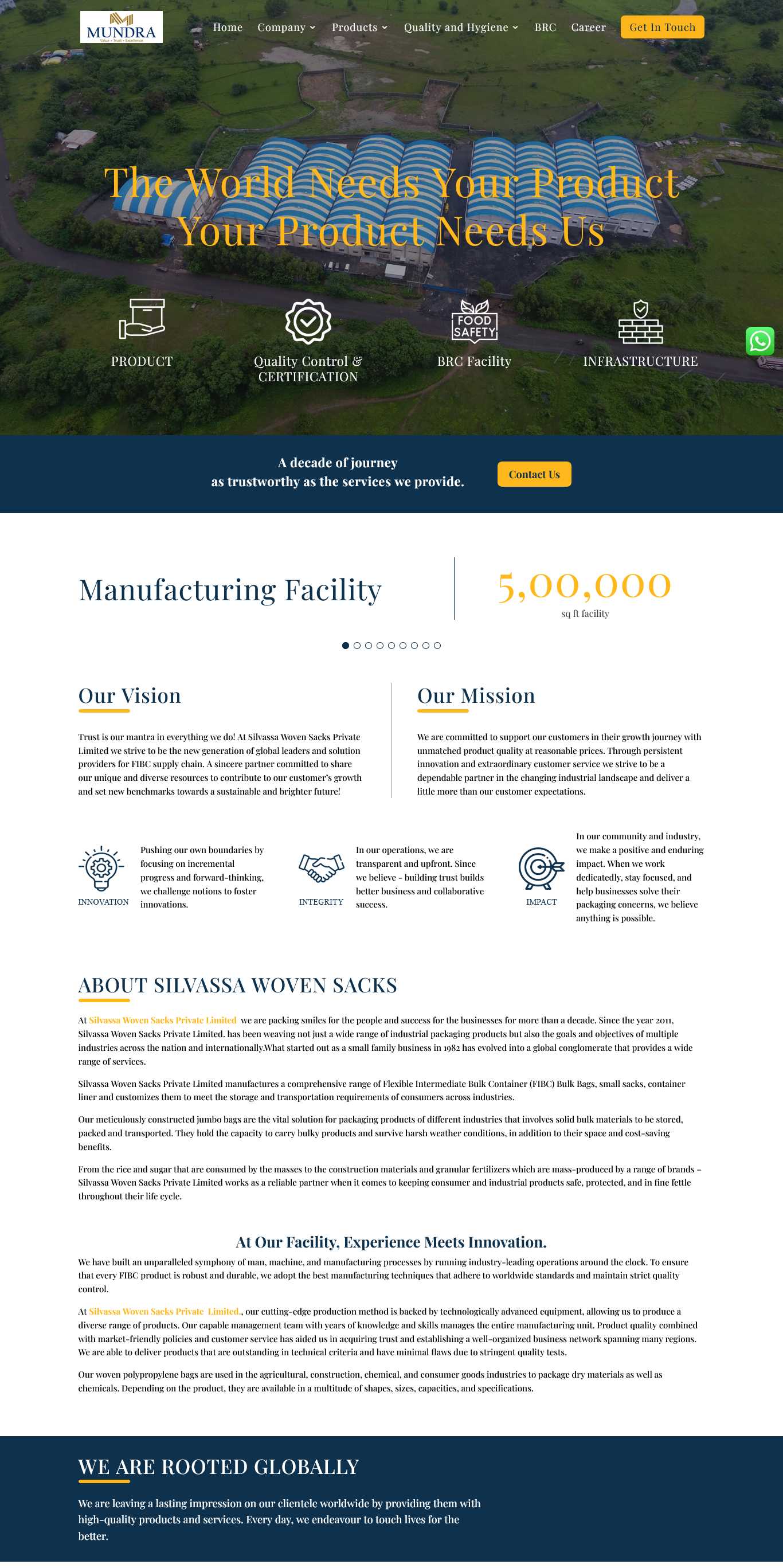Click the Impact target icon
Screen dimensions: 783x1568
[x=541, y=869]
